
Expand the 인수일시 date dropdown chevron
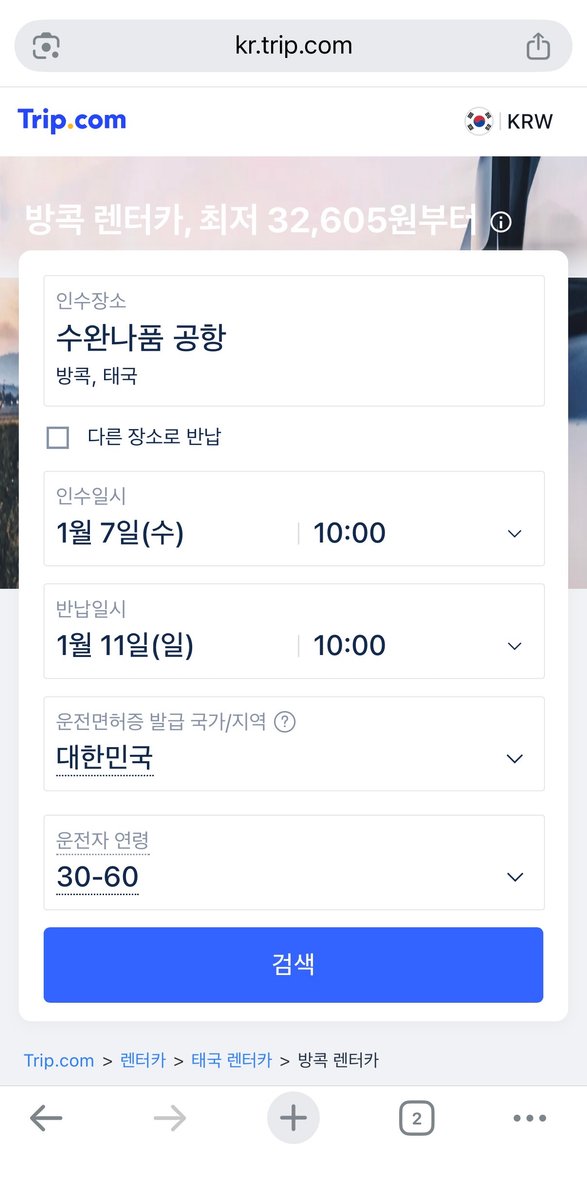pyautogui.click(x=515, y=533)
